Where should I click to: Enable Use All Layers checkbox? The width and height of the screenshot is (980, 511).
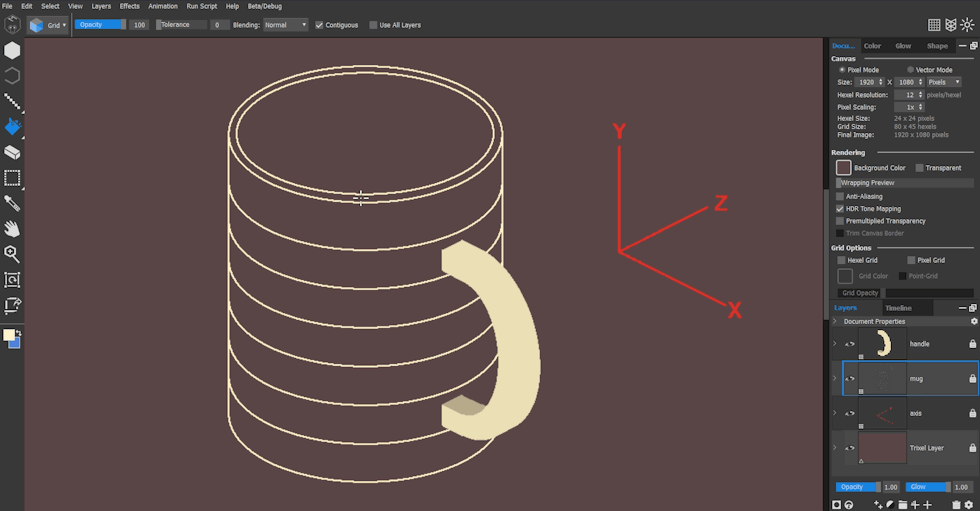coord(373,25)
